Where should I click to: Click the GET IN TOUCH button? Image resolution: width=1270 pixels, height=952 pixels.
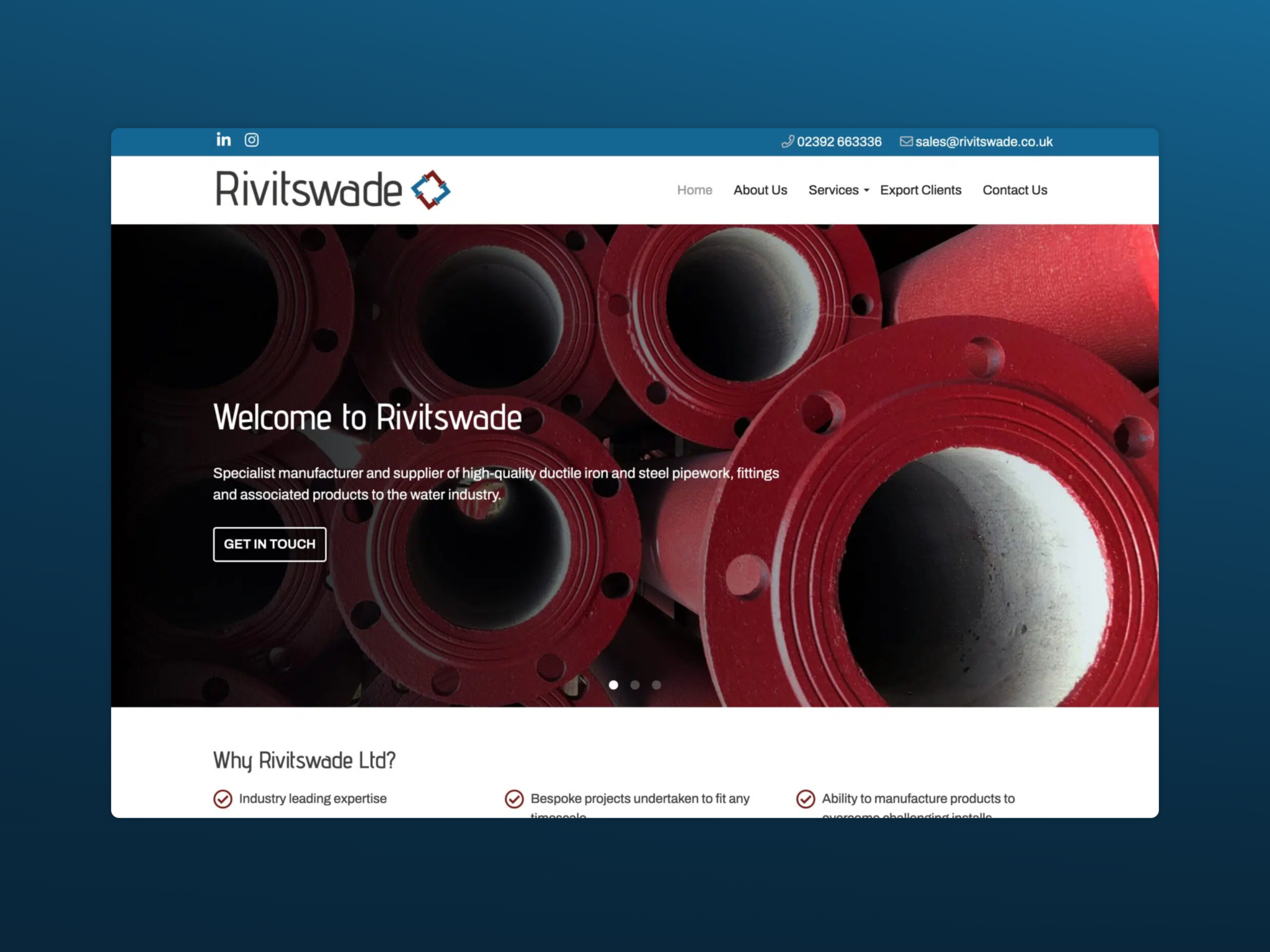click(270, 544)
